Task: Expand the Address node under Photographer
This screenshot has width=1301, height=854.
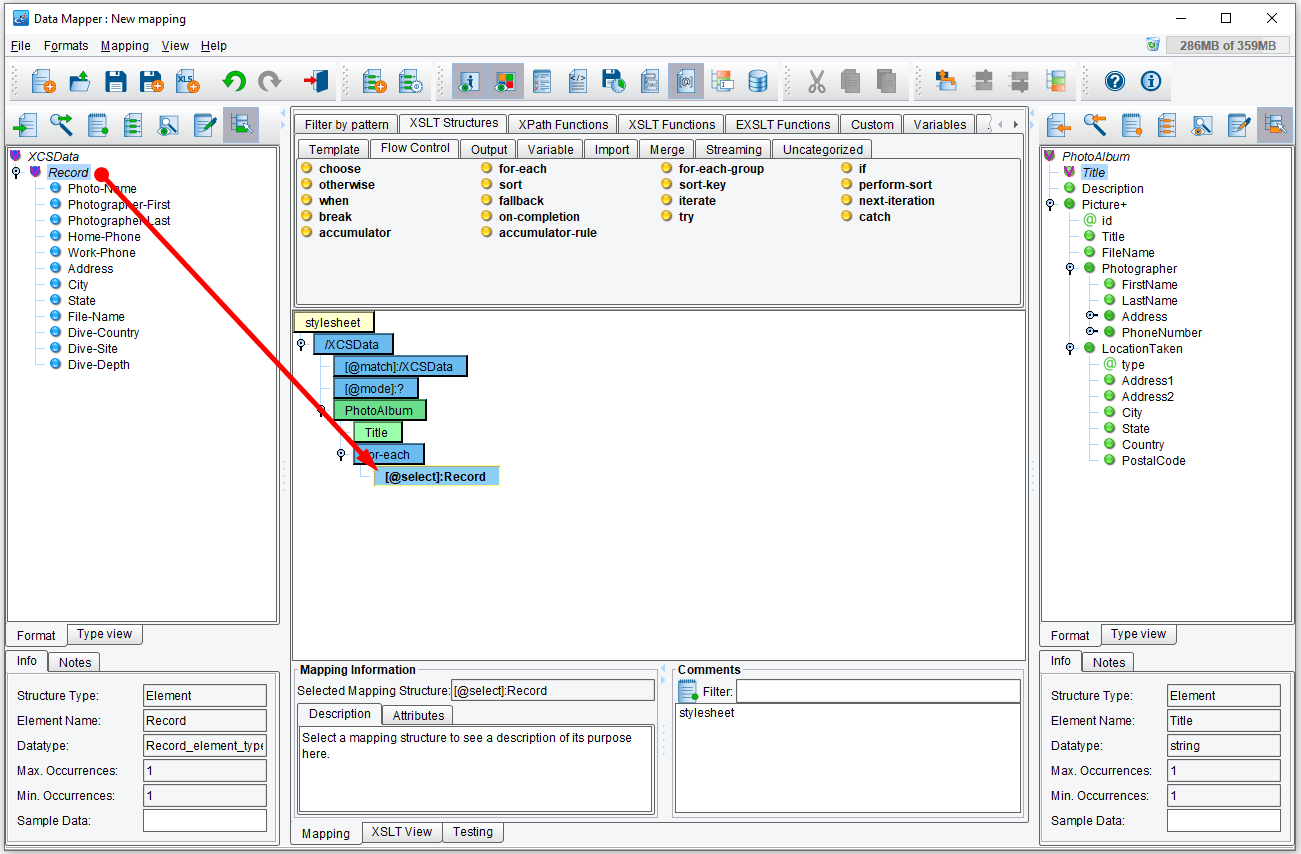Action: (x=1091, y=317)
